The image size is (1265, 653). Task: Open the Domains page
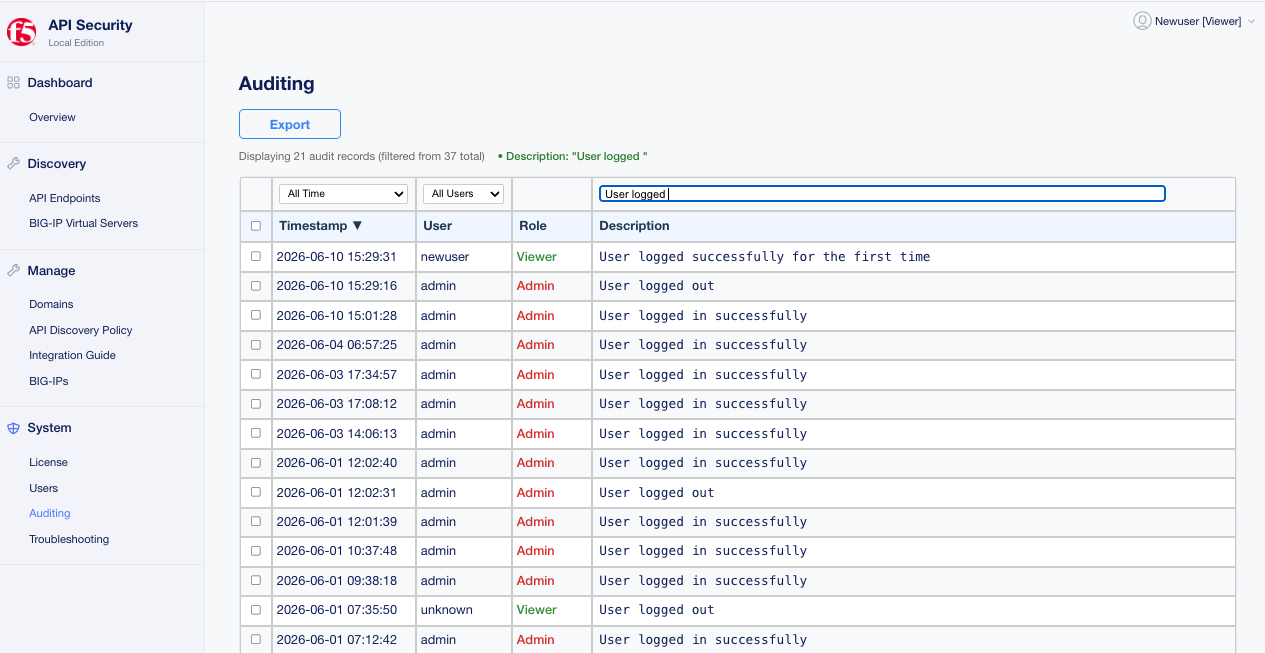click(51, 304)
